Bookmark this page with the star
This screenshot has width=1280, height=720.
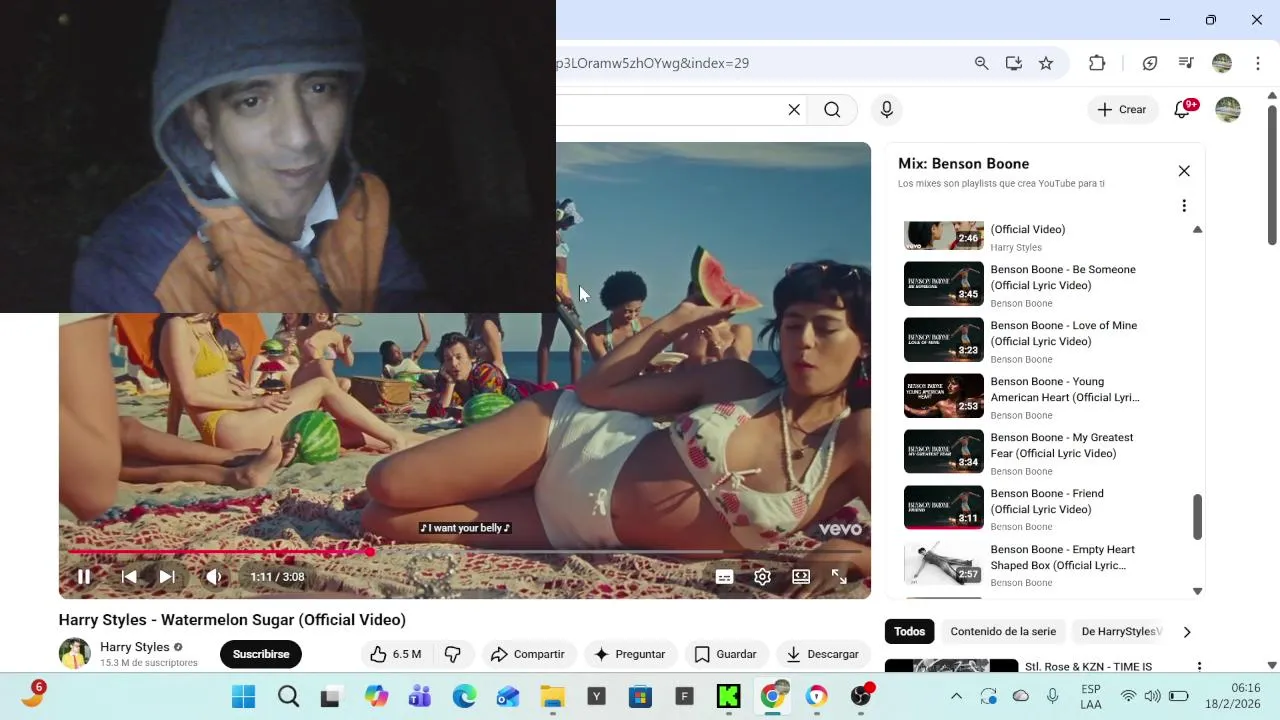coord(1046,63)
